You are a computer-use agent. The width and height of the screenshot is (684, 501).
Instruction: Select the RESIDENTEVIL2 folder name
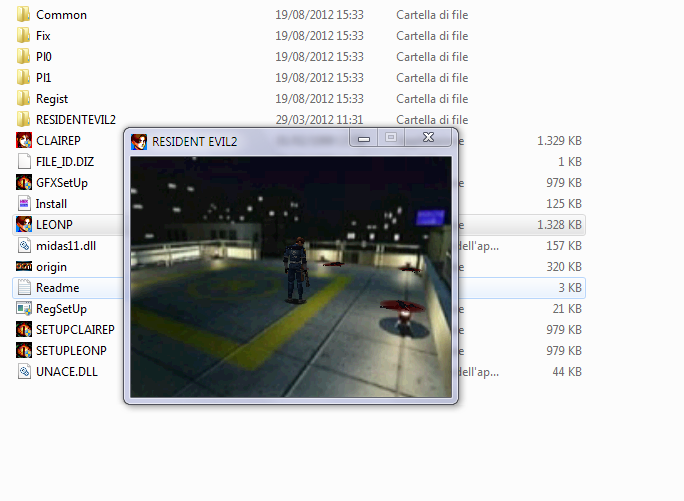(76, 120)
